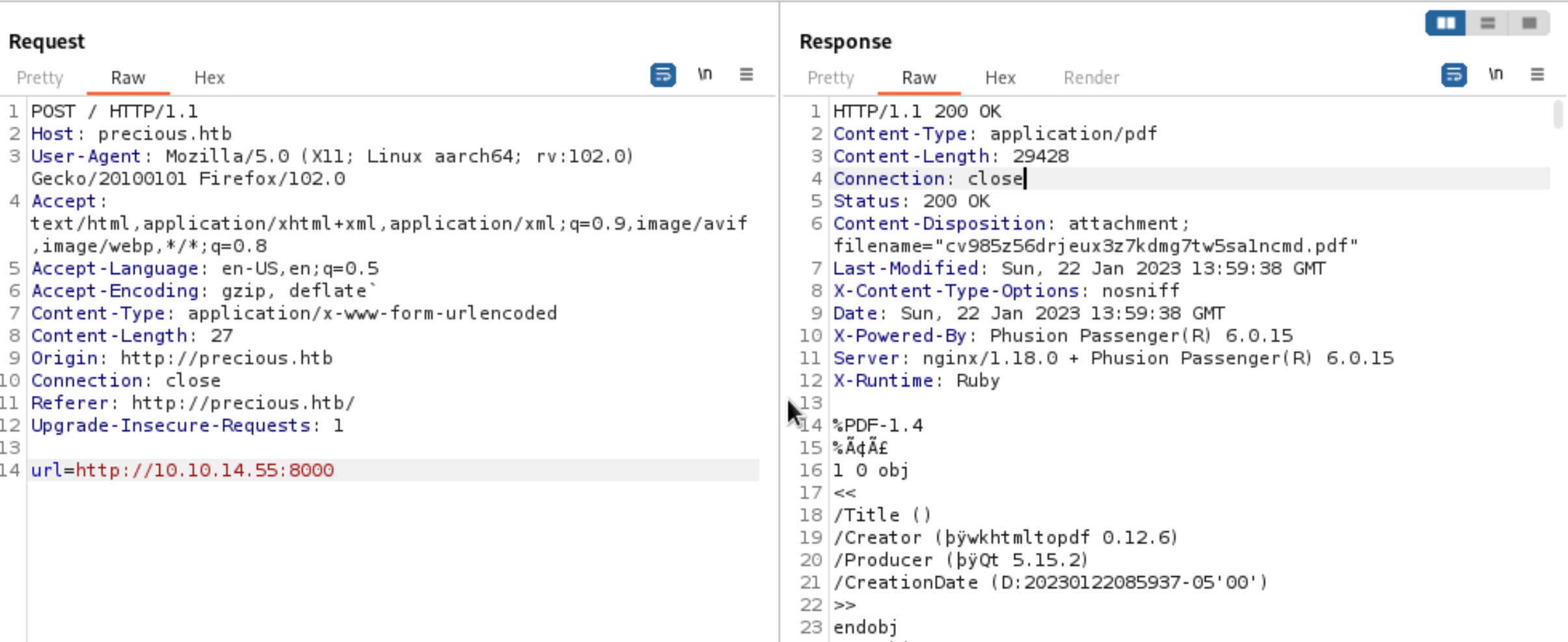Switch Response view to Raw tab
This screenshot has width=1568, height=642.
(x=919, y=78)
